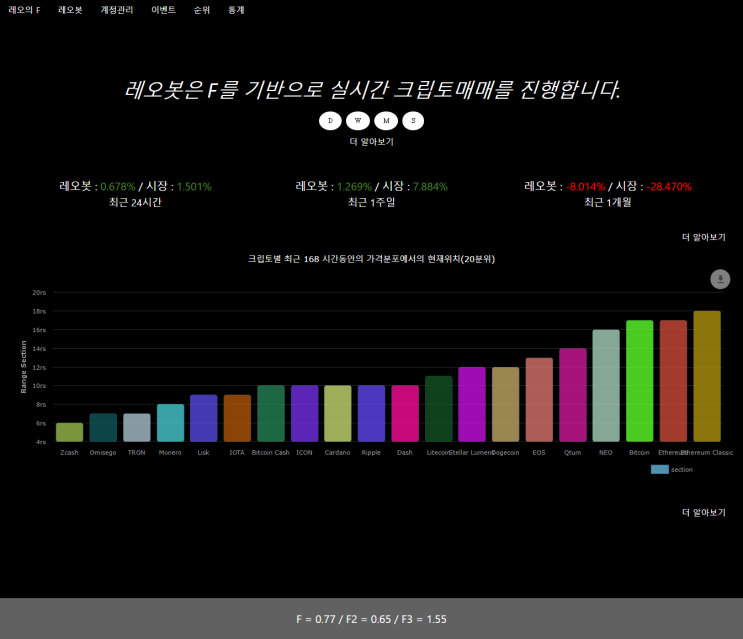The image size is (743, 639).
Task: Select the D round period button
Action: coord(330,121)
